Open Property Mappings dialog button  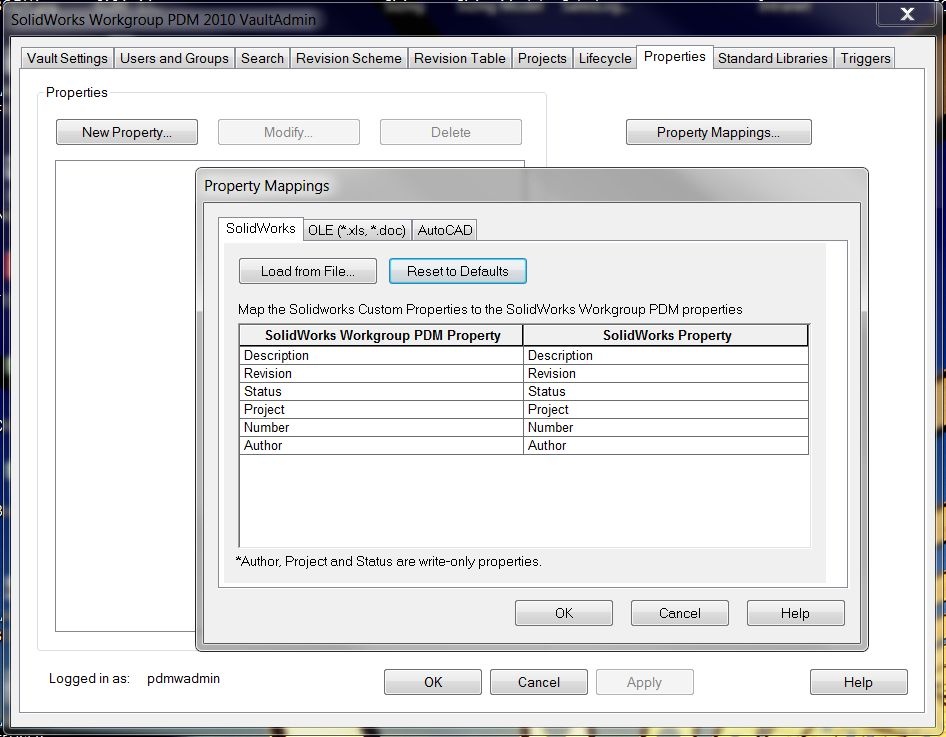click(719, 132)
